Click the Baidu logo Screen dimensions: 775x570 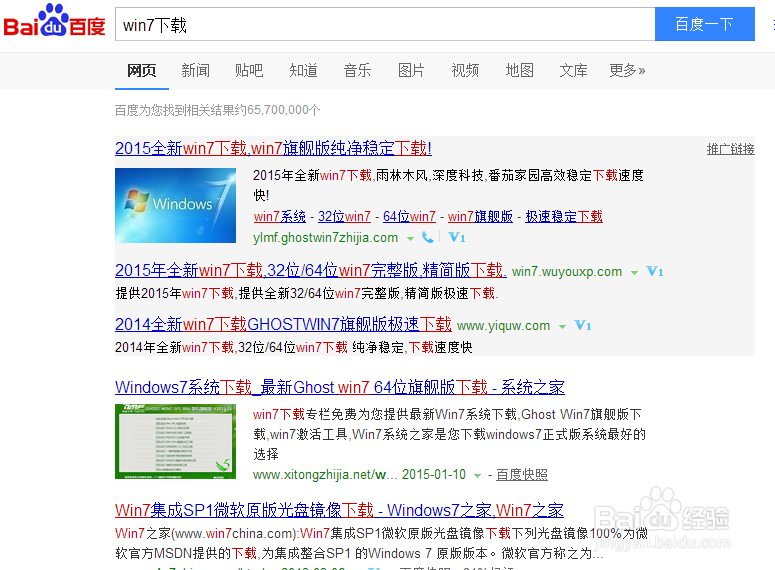(x=54, y=21)
